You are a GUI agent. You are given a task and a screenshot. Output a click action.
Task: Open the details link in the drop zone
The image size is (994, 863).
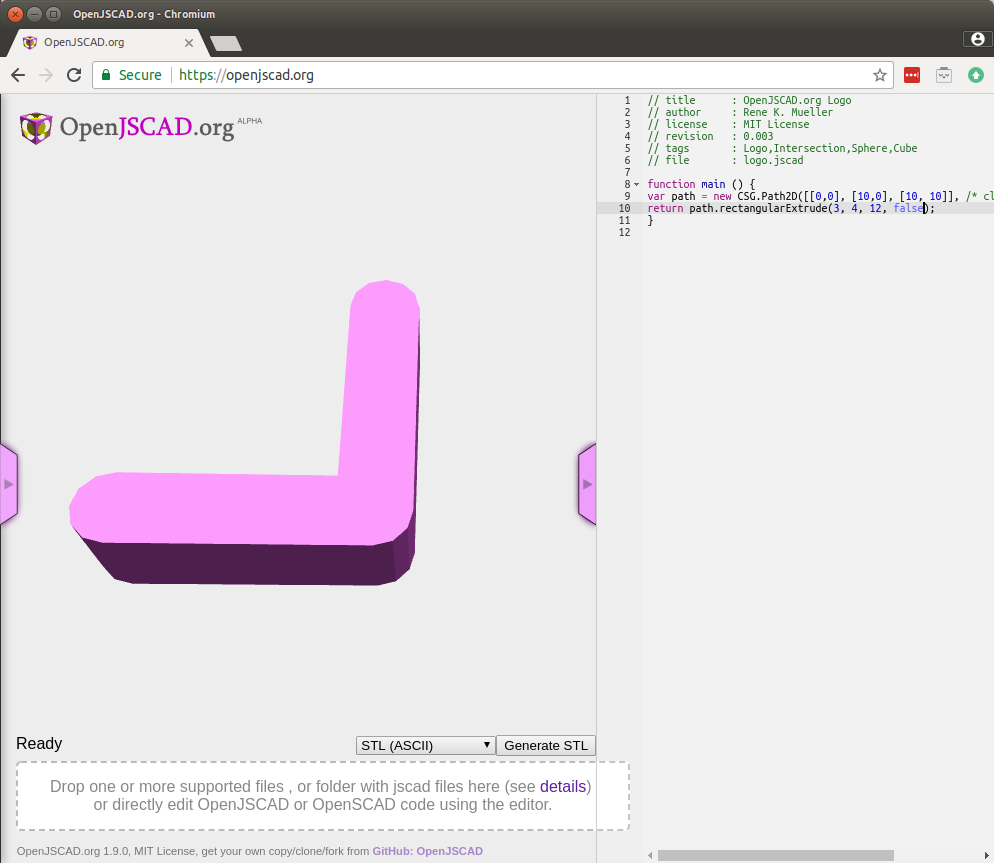click(563, 786)
